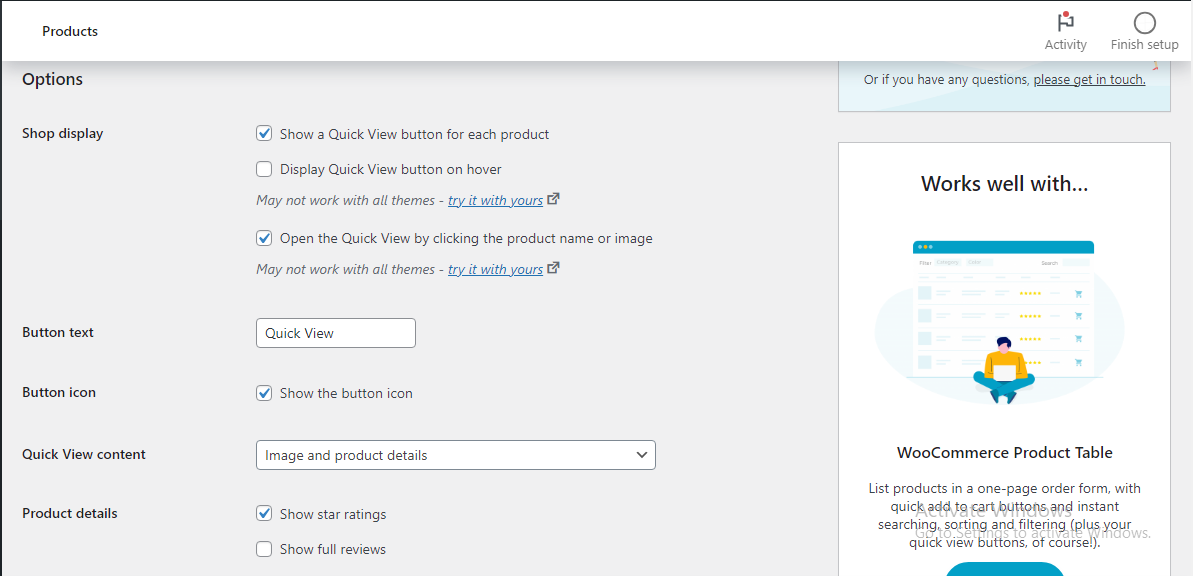Click first 'try it with yours' link
Image resolution: width=1193 pixels, height=576 pixels.
coord(495,200)
